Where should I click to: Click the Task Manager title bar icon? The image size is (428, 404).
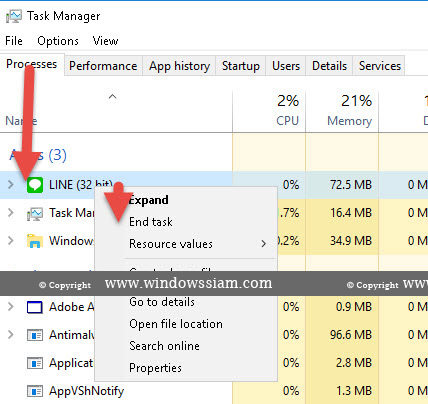(x=14, y=16)
